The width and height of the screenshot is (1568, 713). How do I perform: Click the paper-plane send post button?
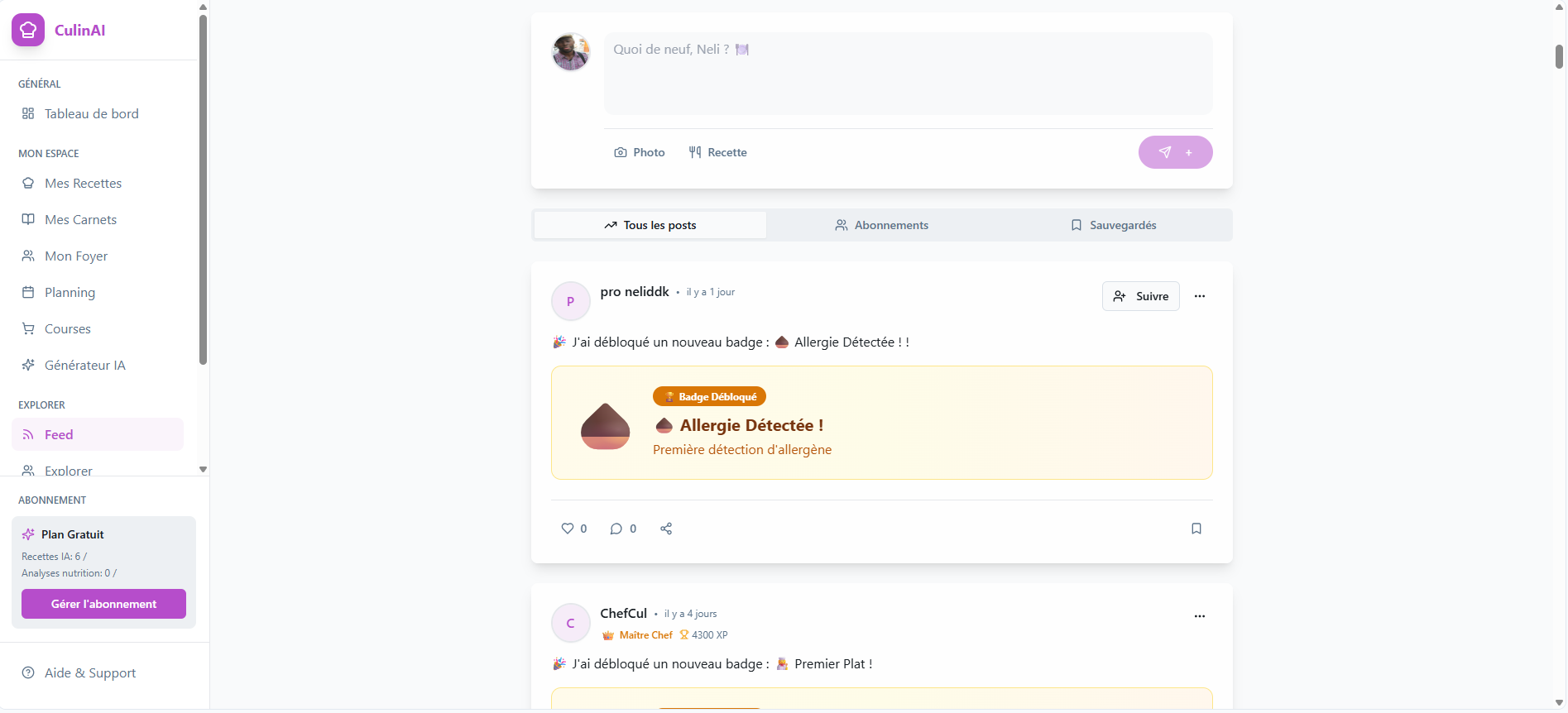(x=1175, y=152)
